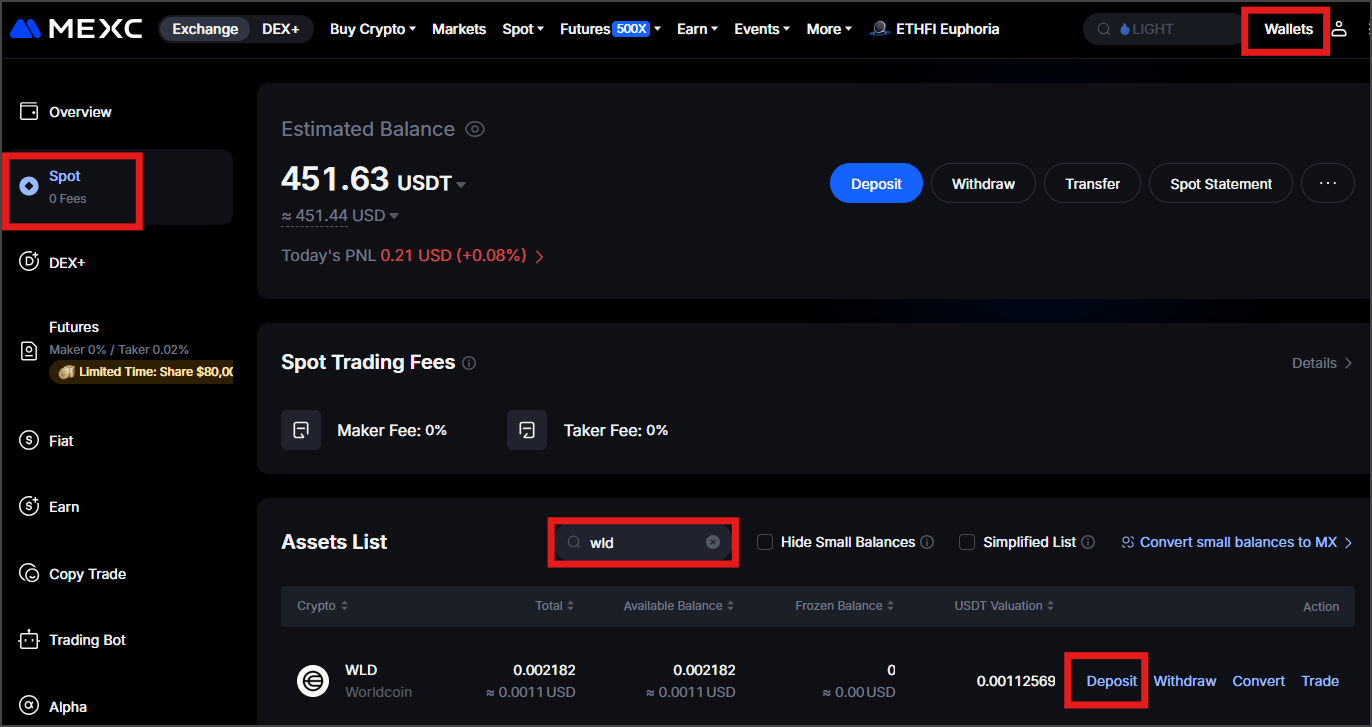This screenshot has height=727, width=1372.
Task: Click Convert small balances to MX link
Action: (1237, 542)
